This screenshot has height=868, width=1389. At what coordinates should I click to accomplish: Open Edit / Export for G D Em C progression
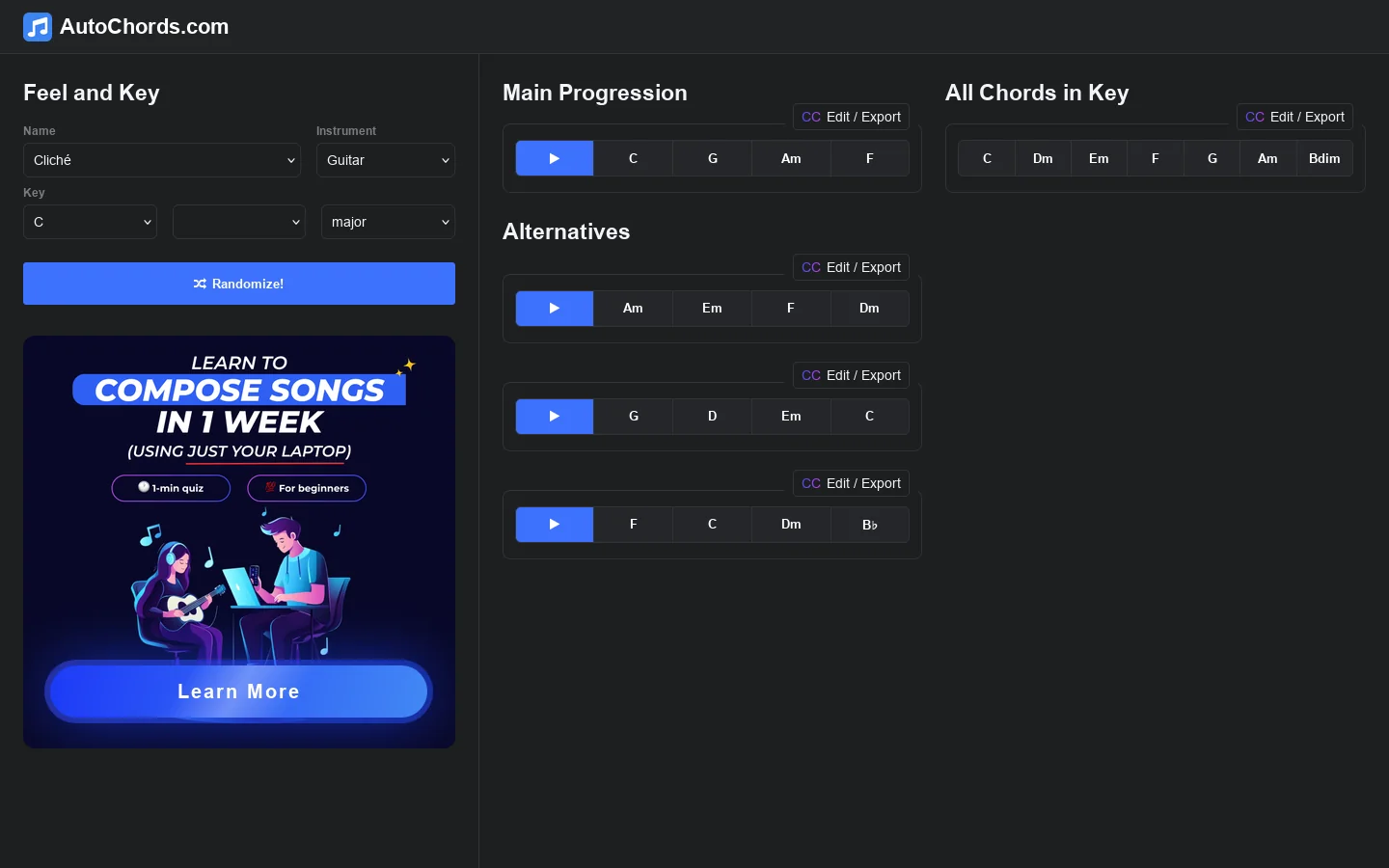point(851,375)
